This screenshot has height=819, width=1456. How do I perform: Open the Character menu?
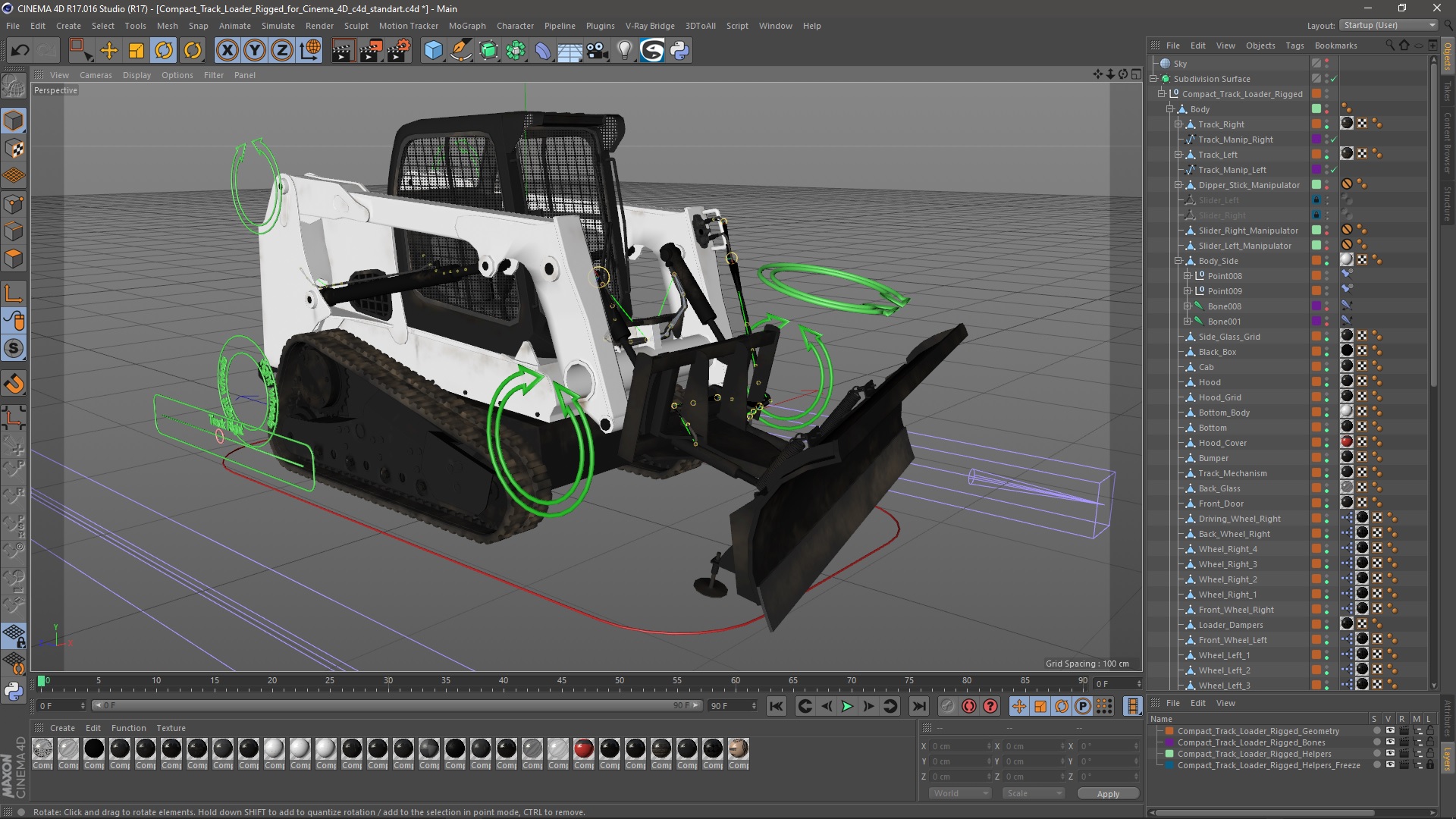click(x=515, y=26)
